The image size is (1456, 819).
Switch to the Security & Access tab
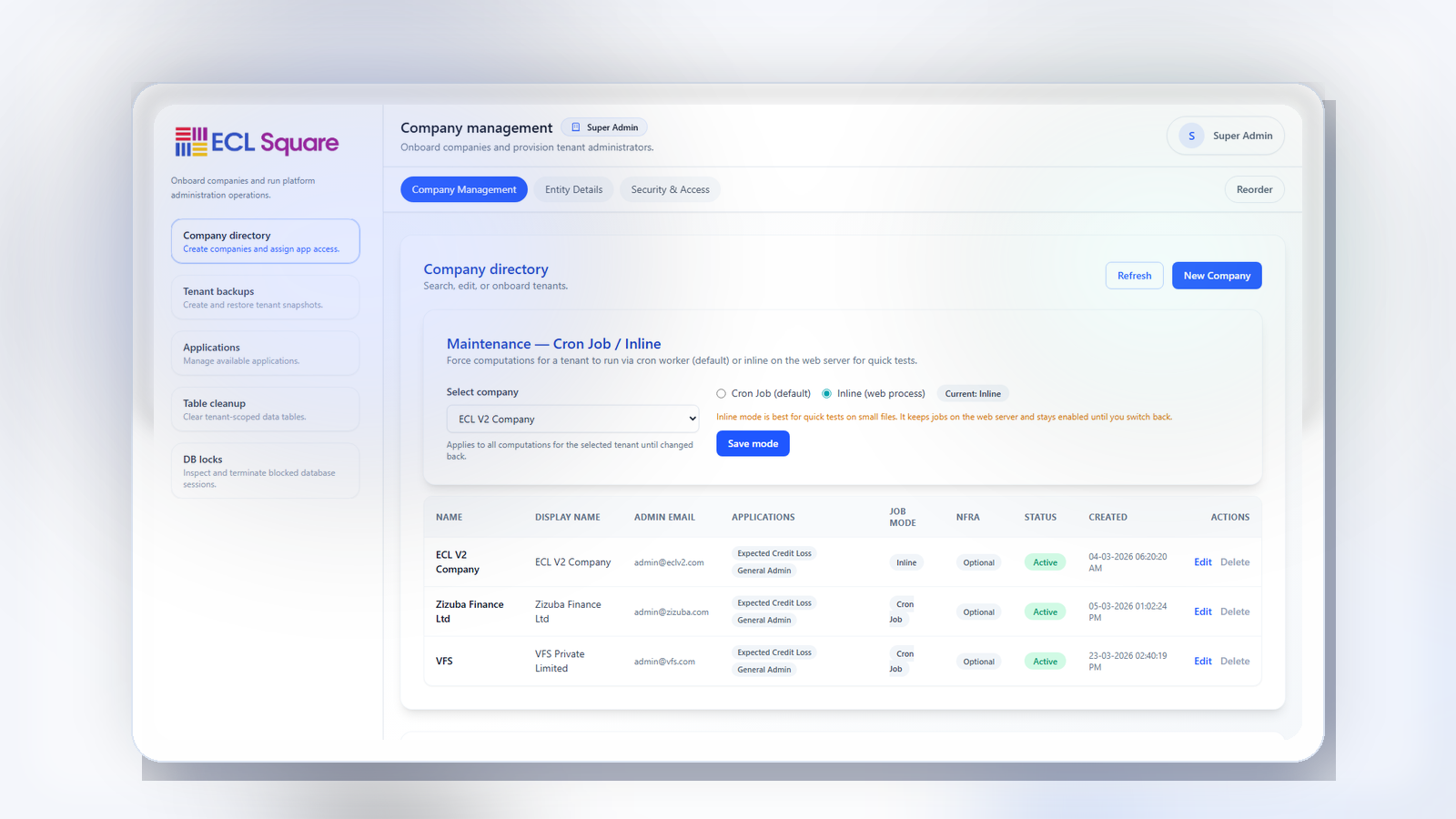pos(670,189)
